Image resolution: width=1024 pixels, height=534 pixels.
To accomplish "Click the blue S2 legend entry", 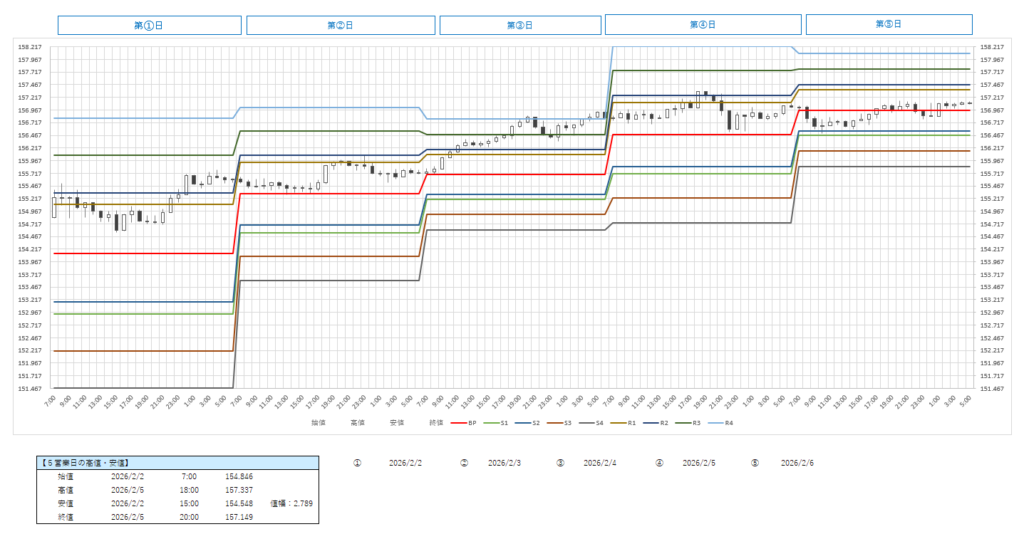I will click(530, 423).
